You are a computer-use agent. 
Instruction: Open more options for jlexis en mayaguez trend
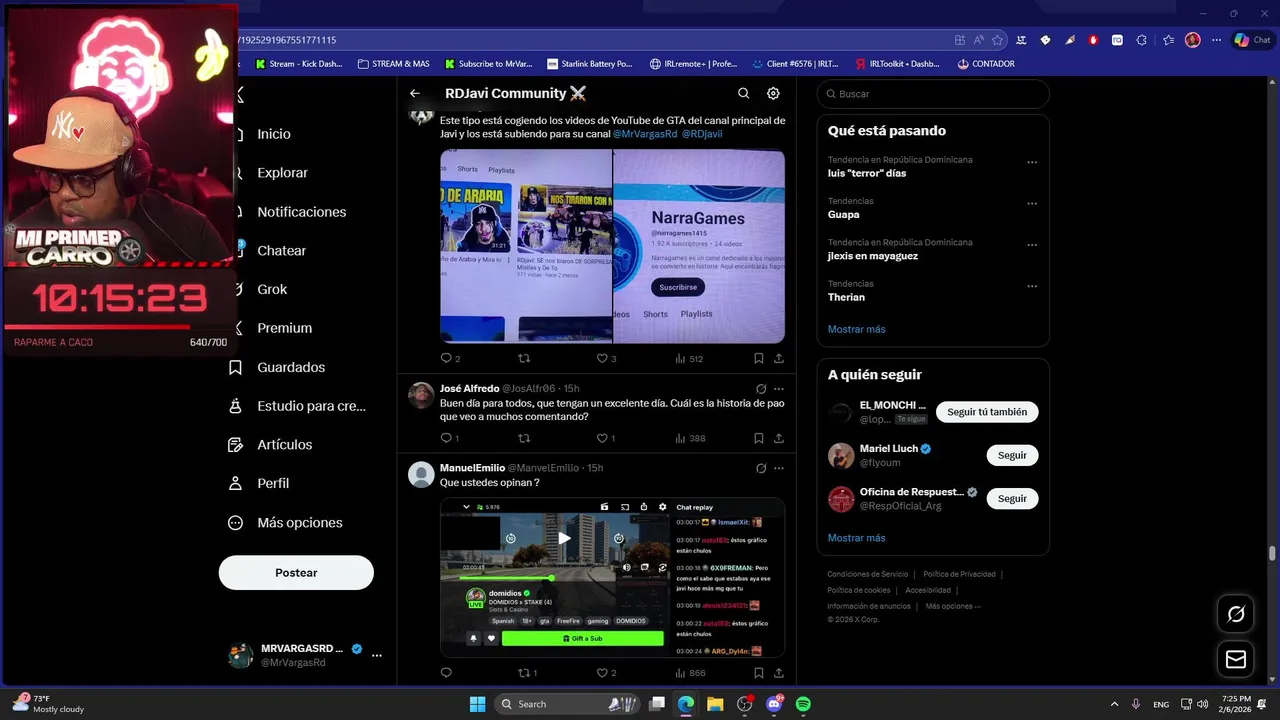(1032, 245)
